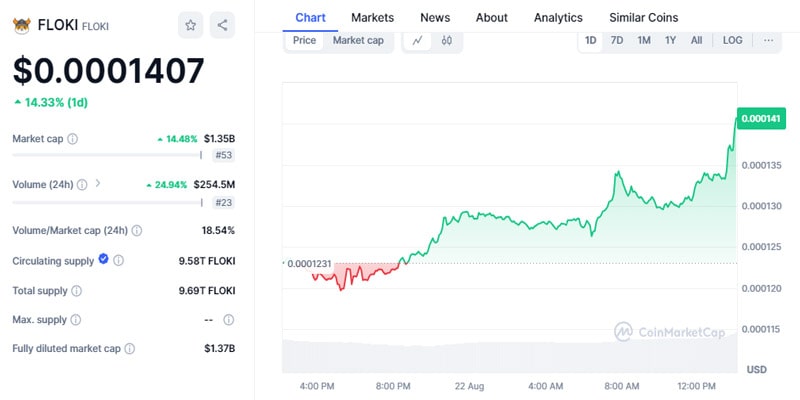
Task: Click the FLOKI coin logo
Action: tap(21, 26)
